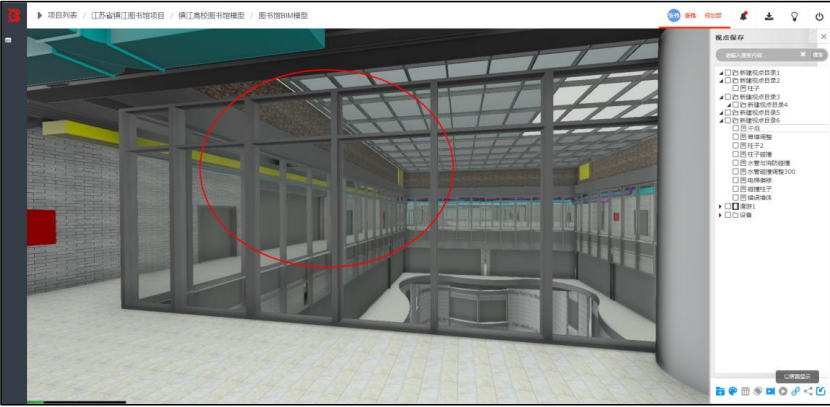This screenshot has width=830, height=407.
Task: Tick the 柱子 viewpoint checkbox
Action: (x=735, y=88)
